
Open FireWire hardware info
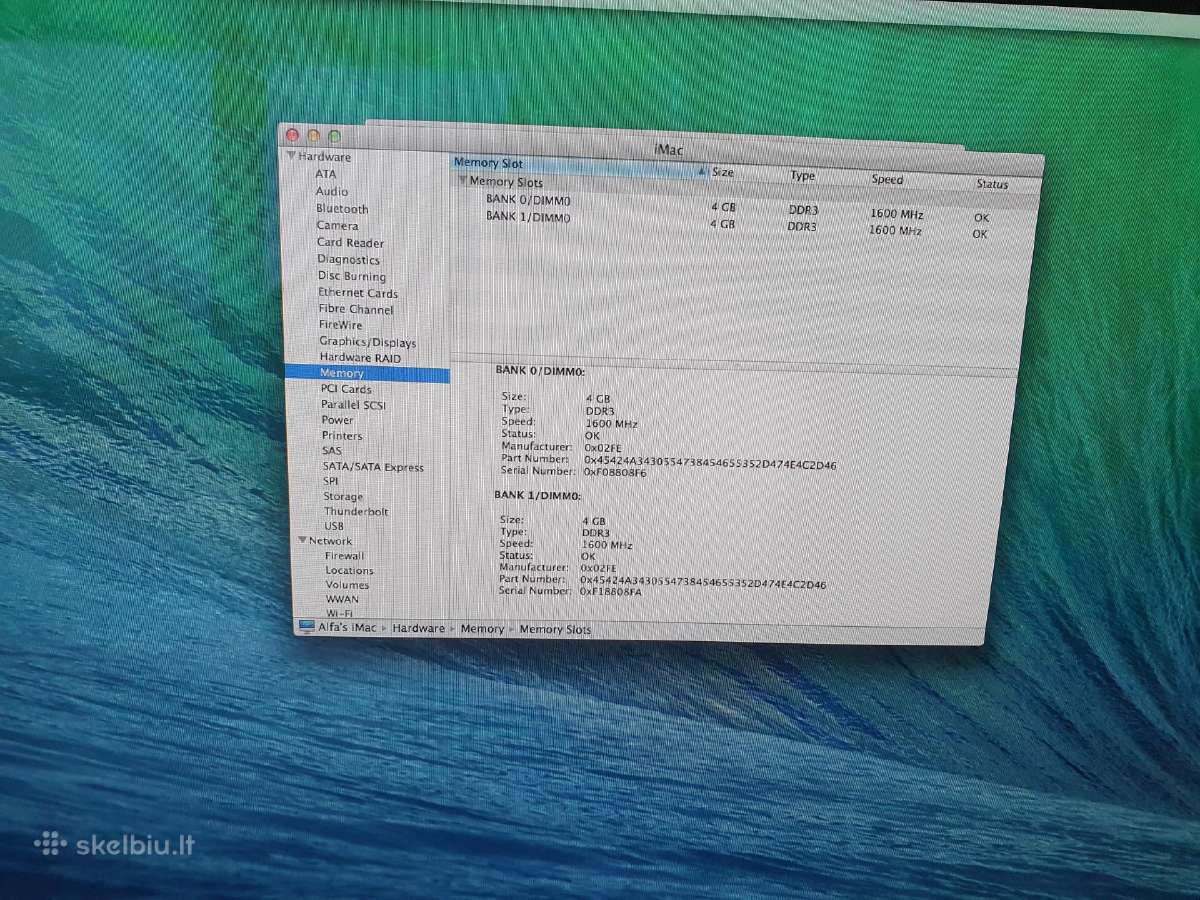coord(341,325)
